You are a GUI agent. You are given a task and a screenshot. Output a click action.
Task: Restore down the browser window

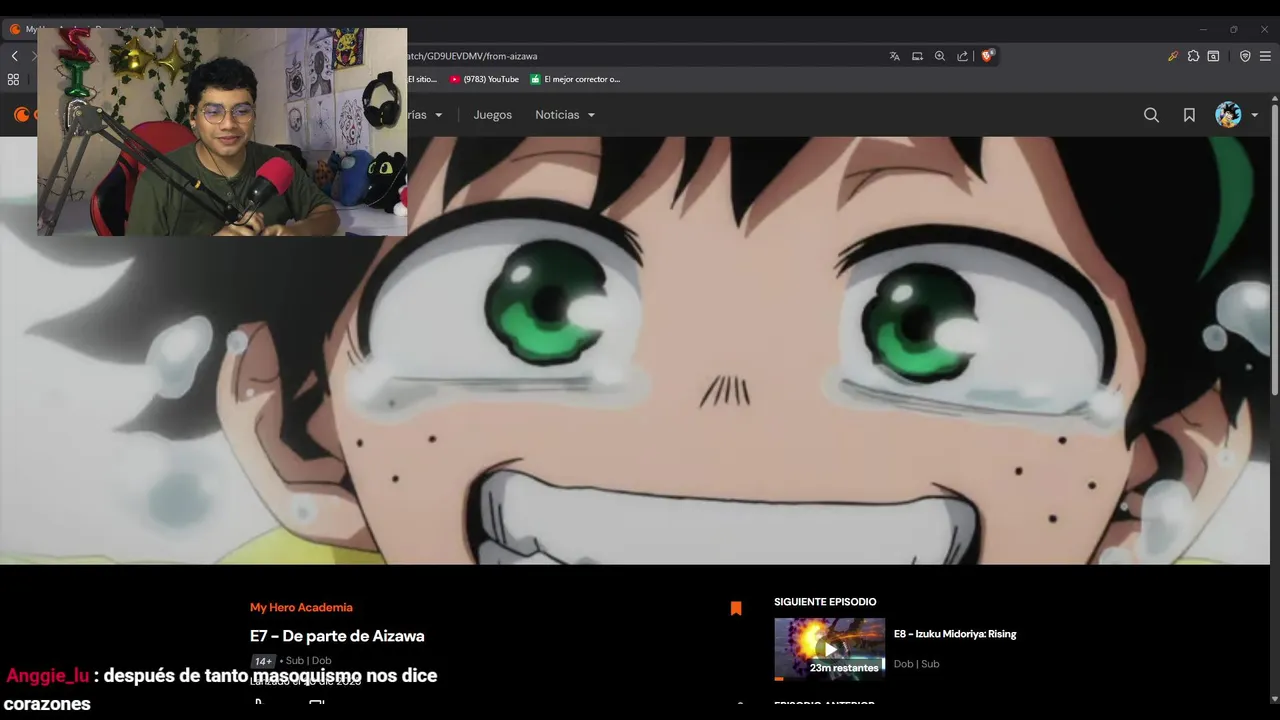[x=1233, y=30]
